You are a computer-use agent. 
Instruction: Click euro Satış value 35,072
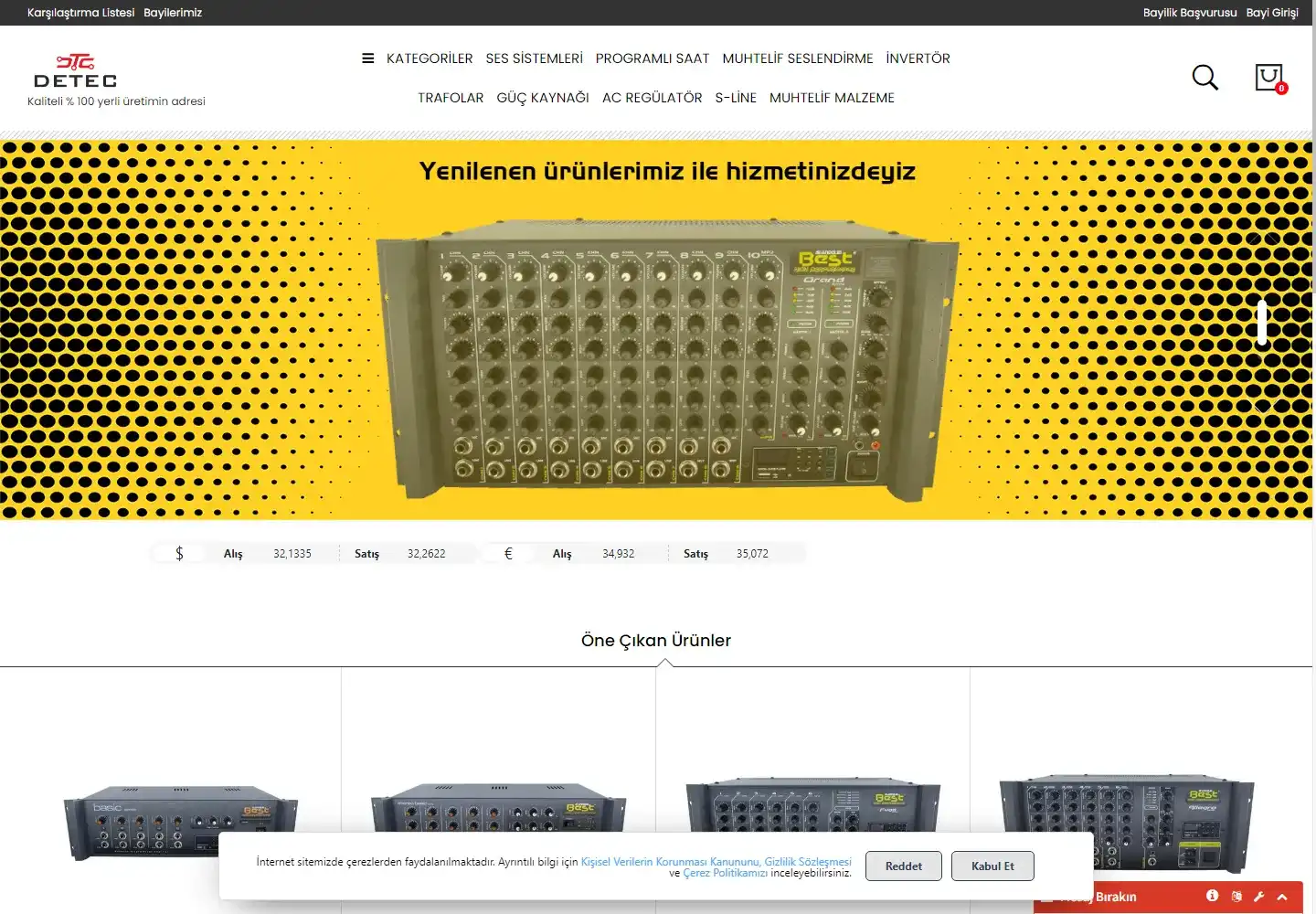pyautogui.click(x=752, y=554)
